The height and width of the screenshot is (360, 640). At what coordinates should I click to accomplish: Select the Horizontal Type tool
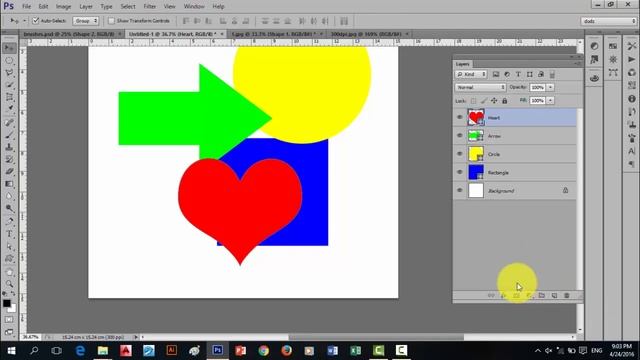(x=9, y=234)
